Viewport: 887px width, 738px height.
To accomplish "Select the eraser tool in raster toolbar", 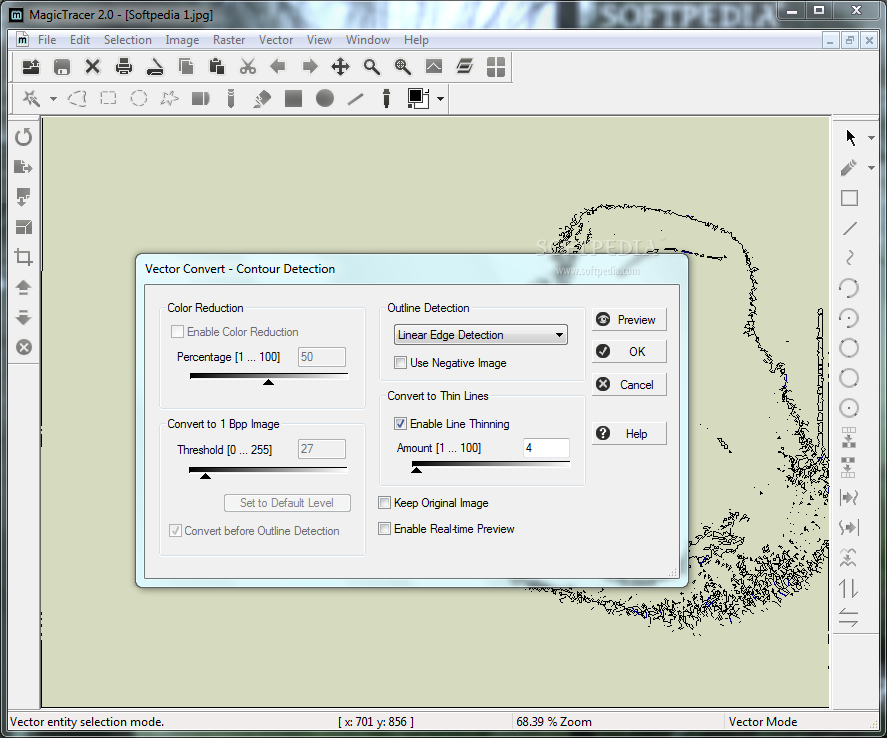I will click(262, 99).
